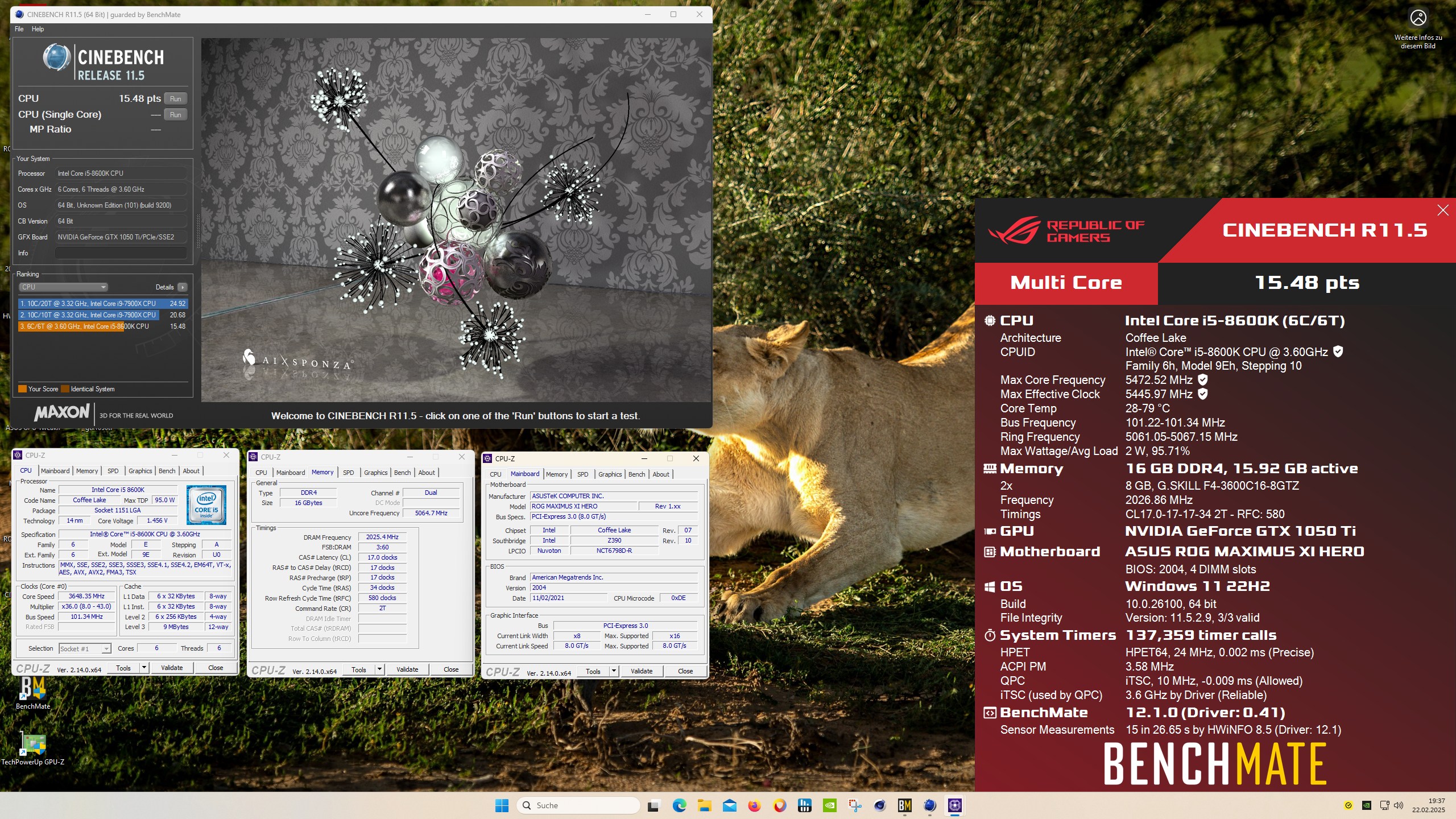Viewport: 1456px width, 819px height.
Task: Open the Mail app from taskbar
Action: pyautogui.click(x=730, y=805)
